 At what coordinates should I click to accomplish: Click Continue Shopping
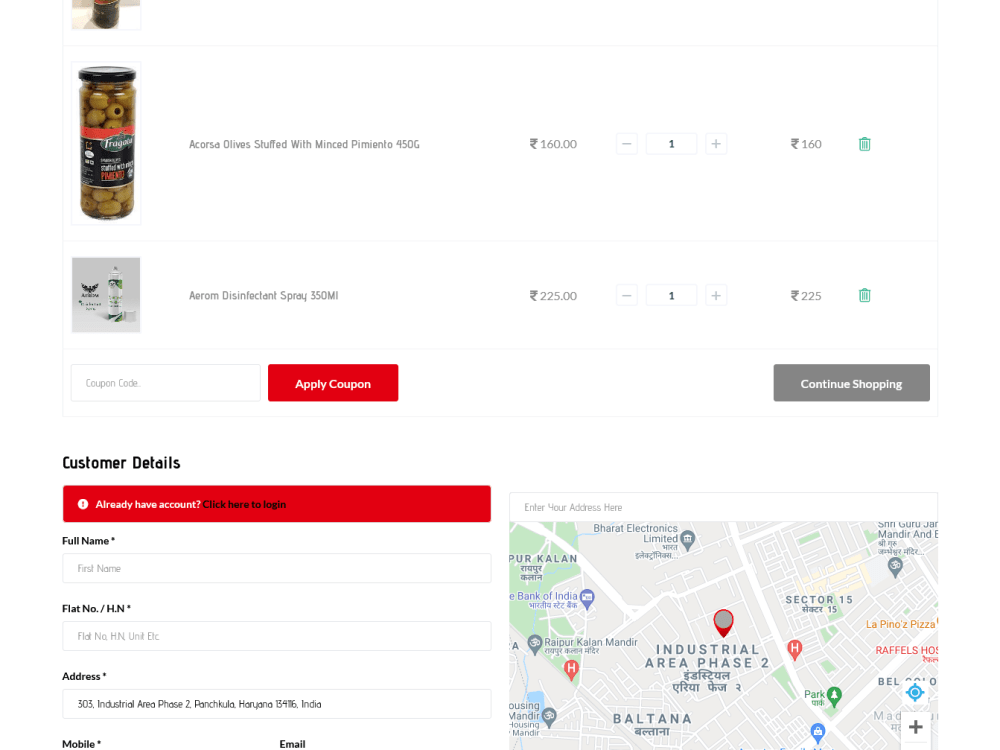(851, 382)
